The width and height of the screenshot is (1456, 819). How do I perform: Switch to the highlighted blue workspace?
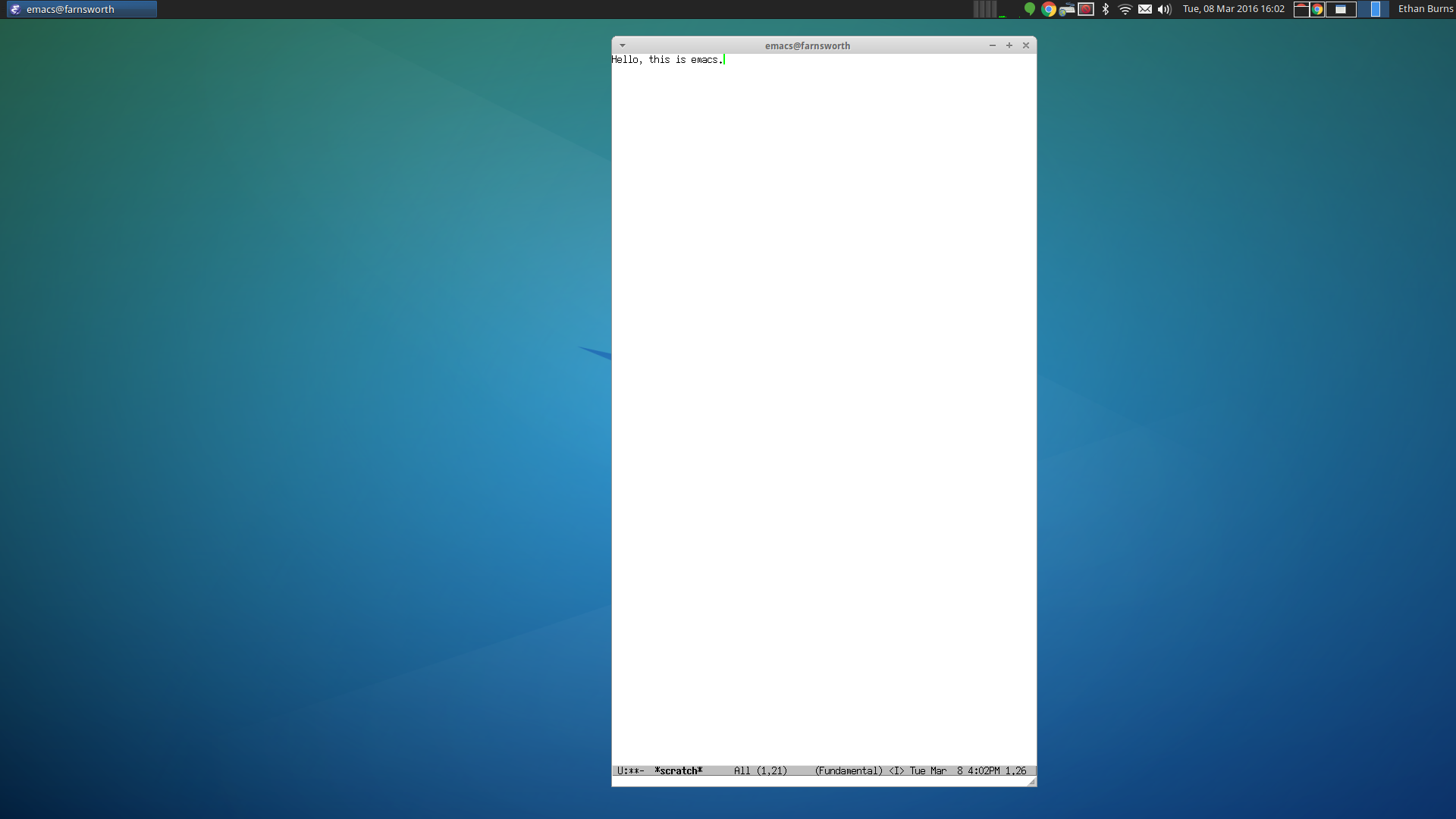[1373, 9]
